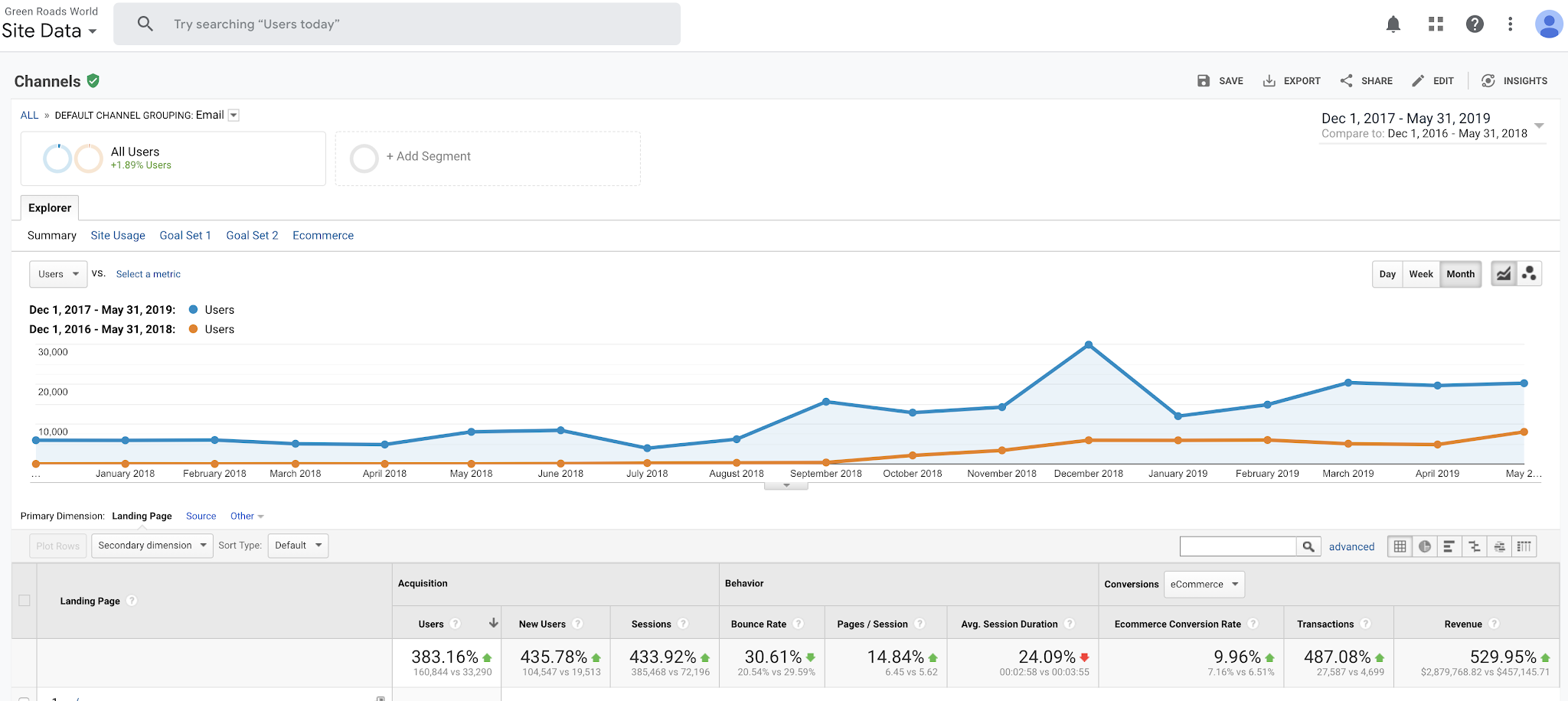Click the December 2018 peak data point

pos(1088,345)
